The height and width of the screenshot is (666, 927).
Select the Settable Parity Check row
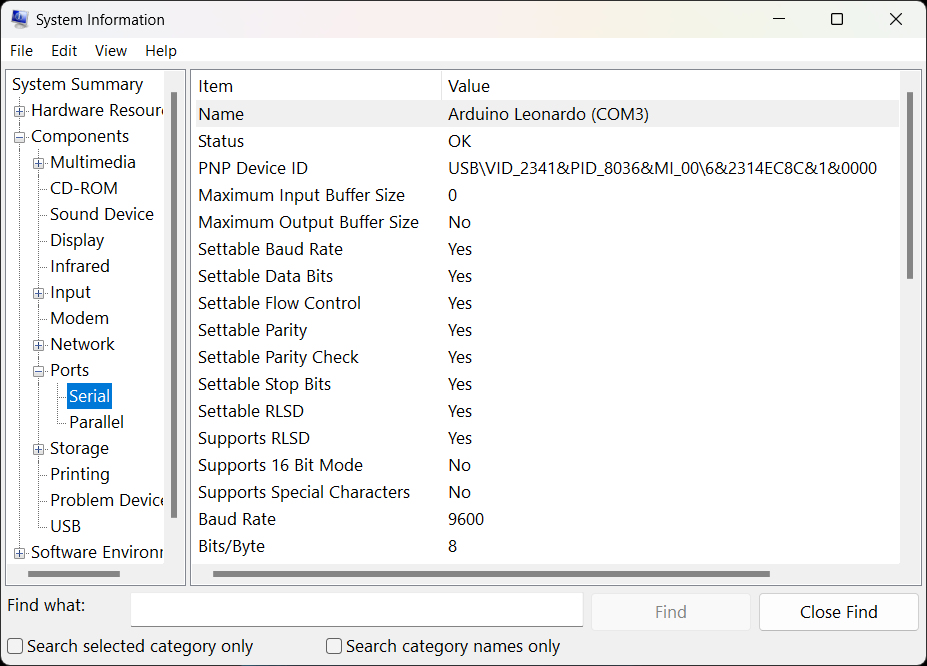(547, 357)
